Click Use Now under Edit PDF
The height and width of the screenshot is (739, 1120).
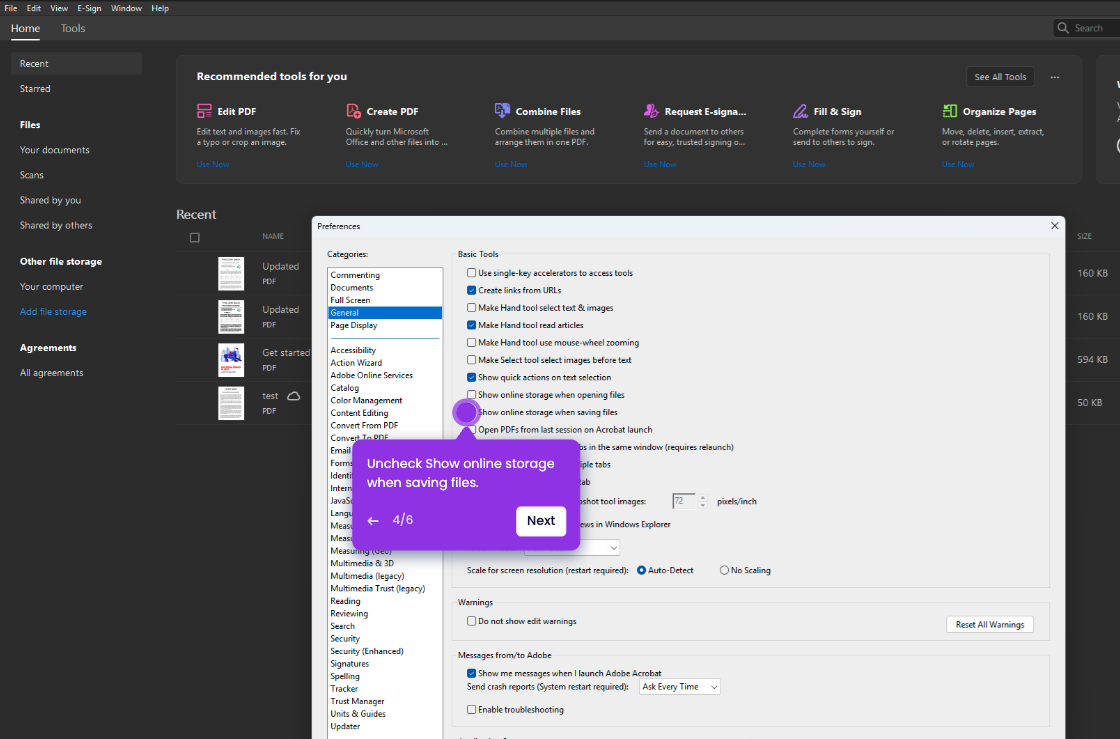point(213,164)
